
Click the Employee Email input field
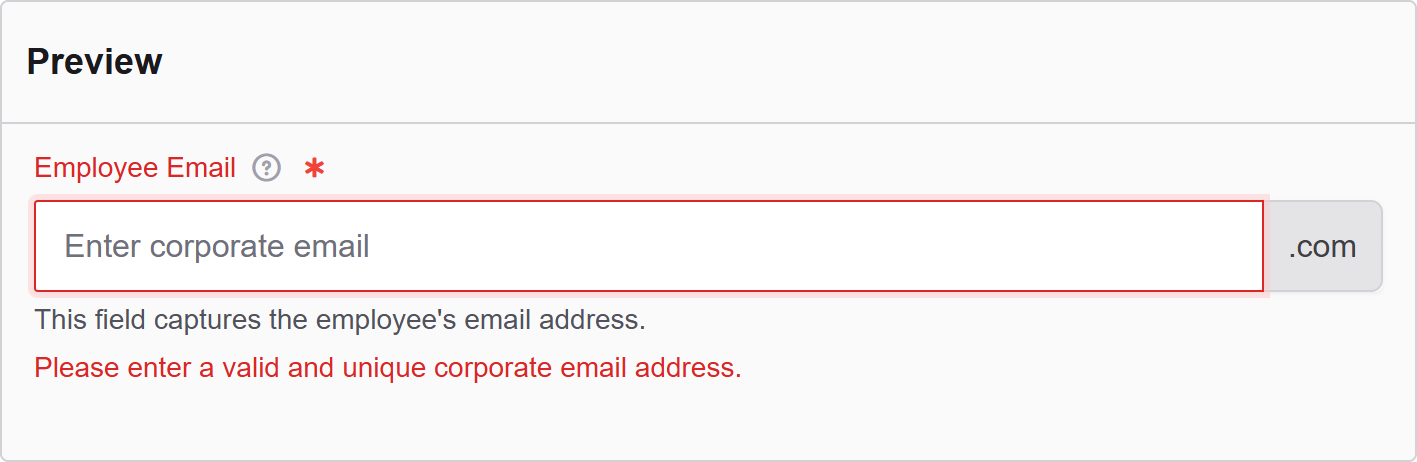648,246
